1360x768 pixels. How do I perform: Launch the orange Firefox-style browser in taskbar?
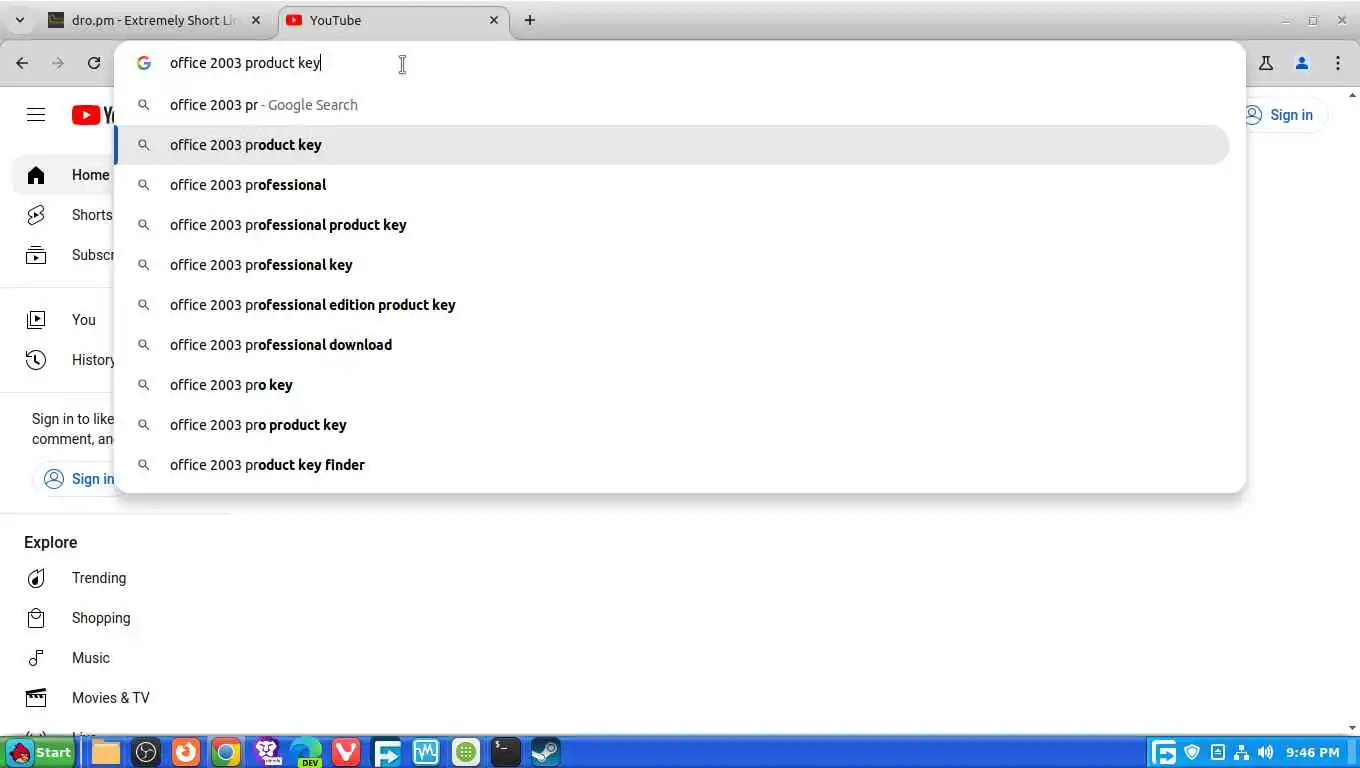tap(186, 752)
